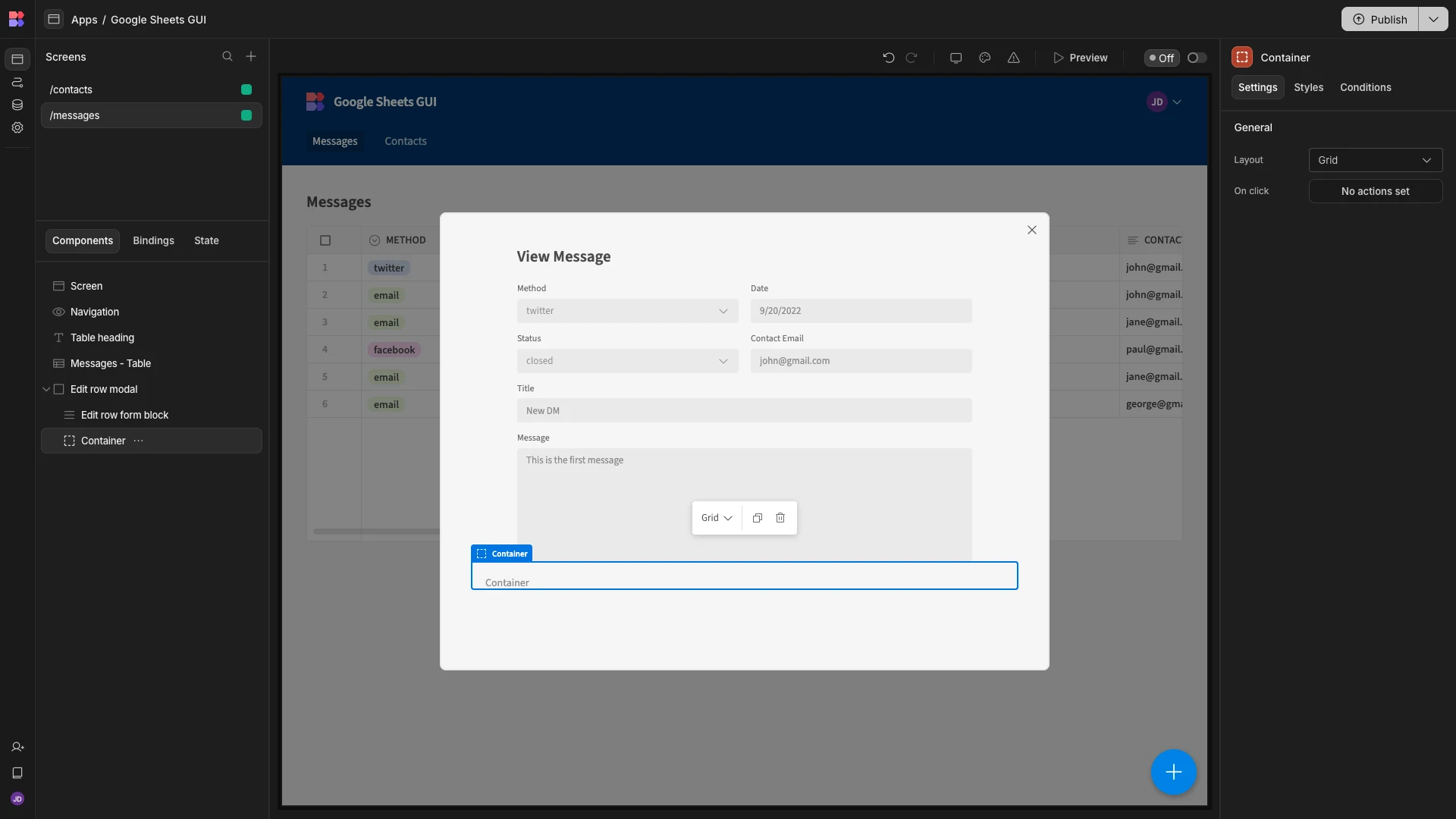Open the data section database icon
1456x819 pixels.
17,105
